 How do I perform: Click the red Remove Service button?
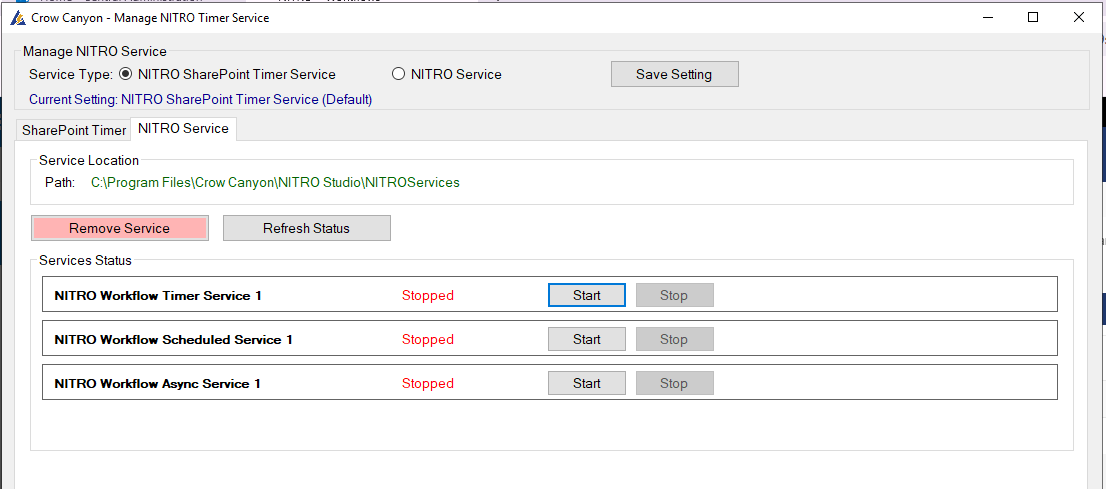[119, 228]
